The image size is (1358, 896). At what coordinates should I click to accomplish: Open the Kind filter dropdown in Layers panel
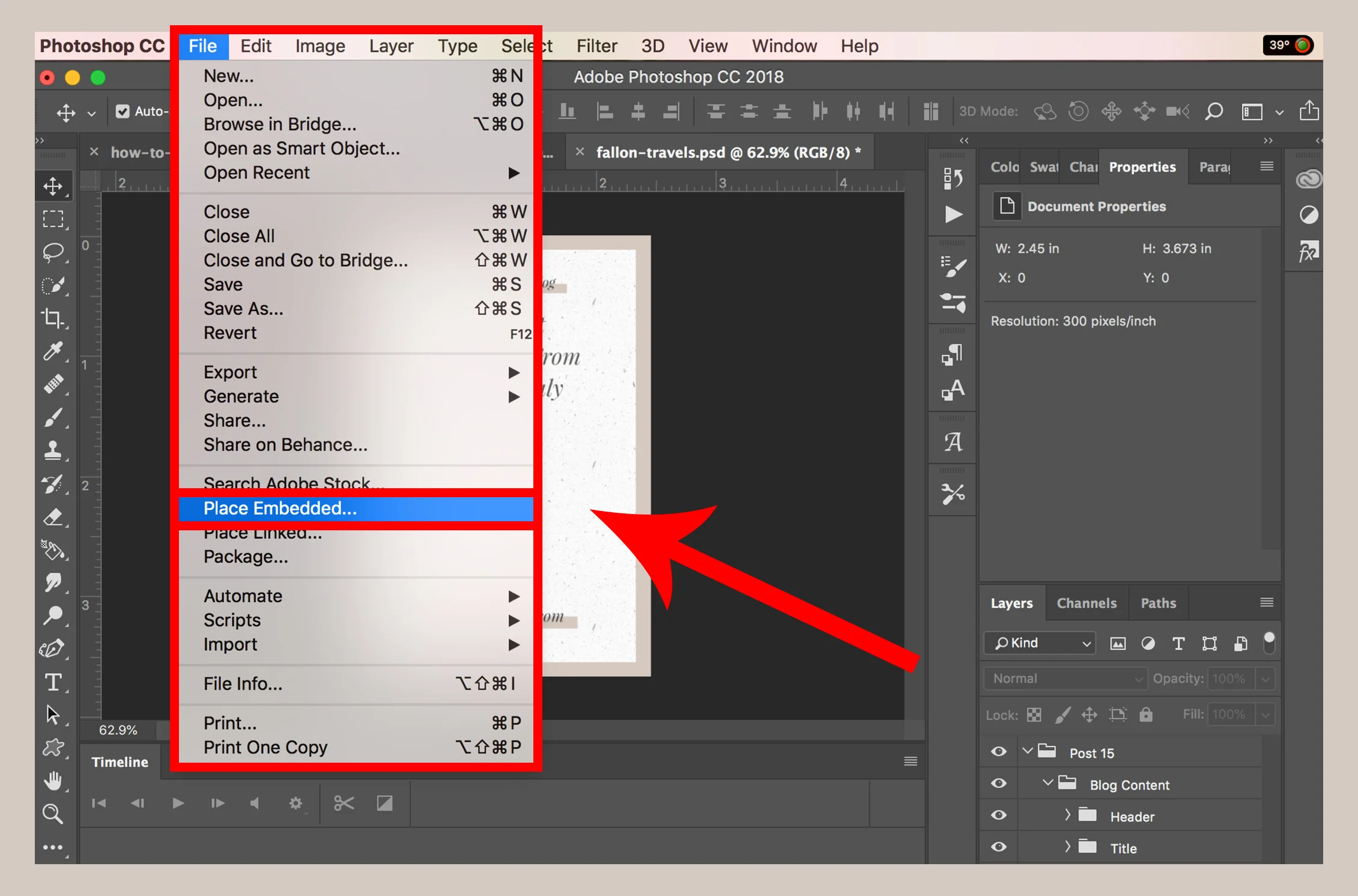tap(1039, 643)
